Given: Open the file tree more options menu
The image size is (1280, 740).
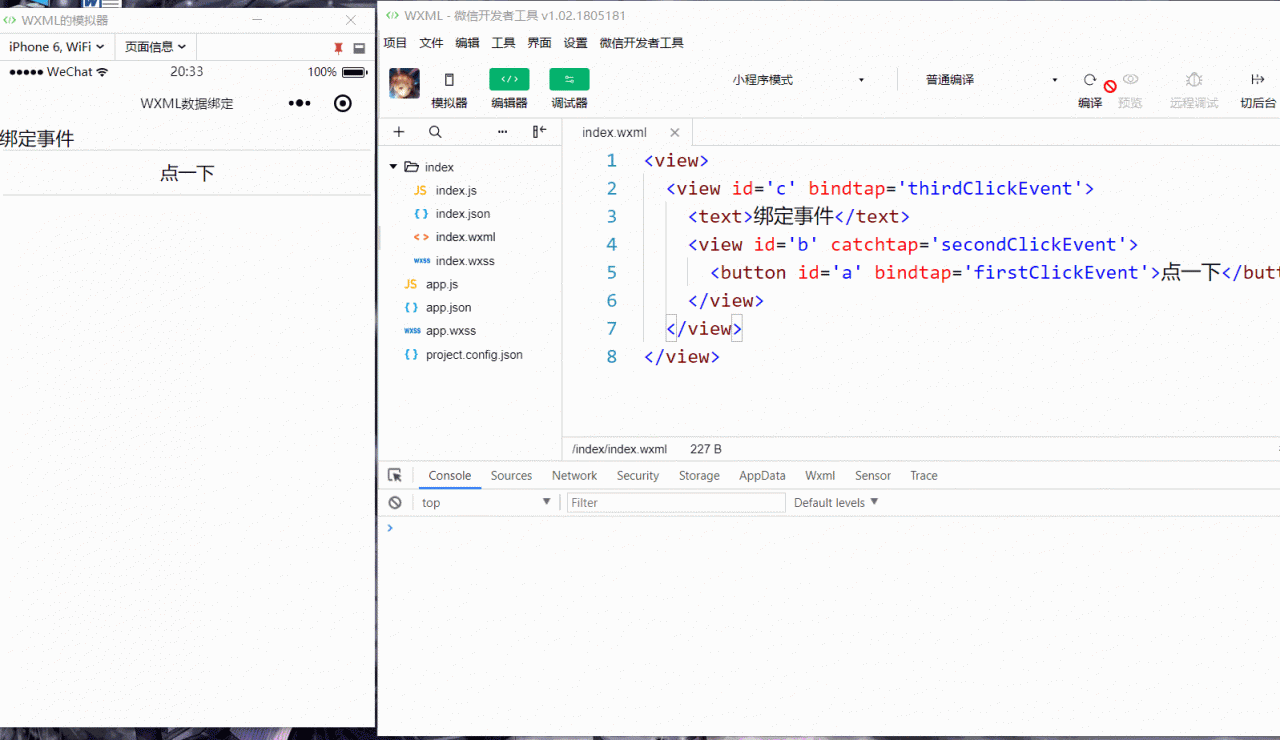Looking at the screenshot, I should point(502,132).
